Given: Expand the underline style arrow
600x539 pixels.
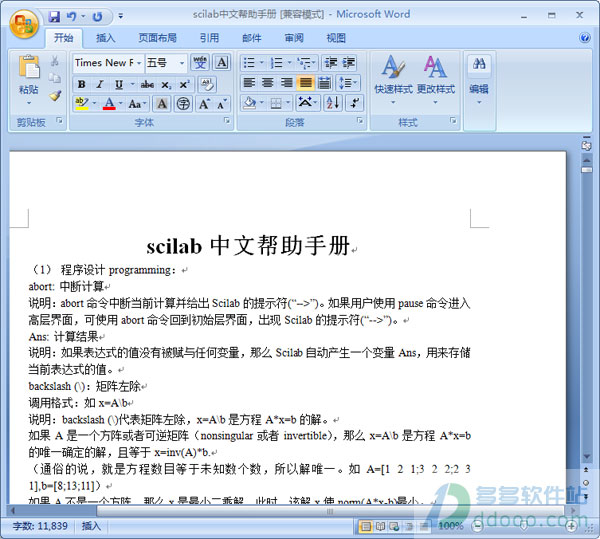Looking at the screenshot, I should point(132,84).
